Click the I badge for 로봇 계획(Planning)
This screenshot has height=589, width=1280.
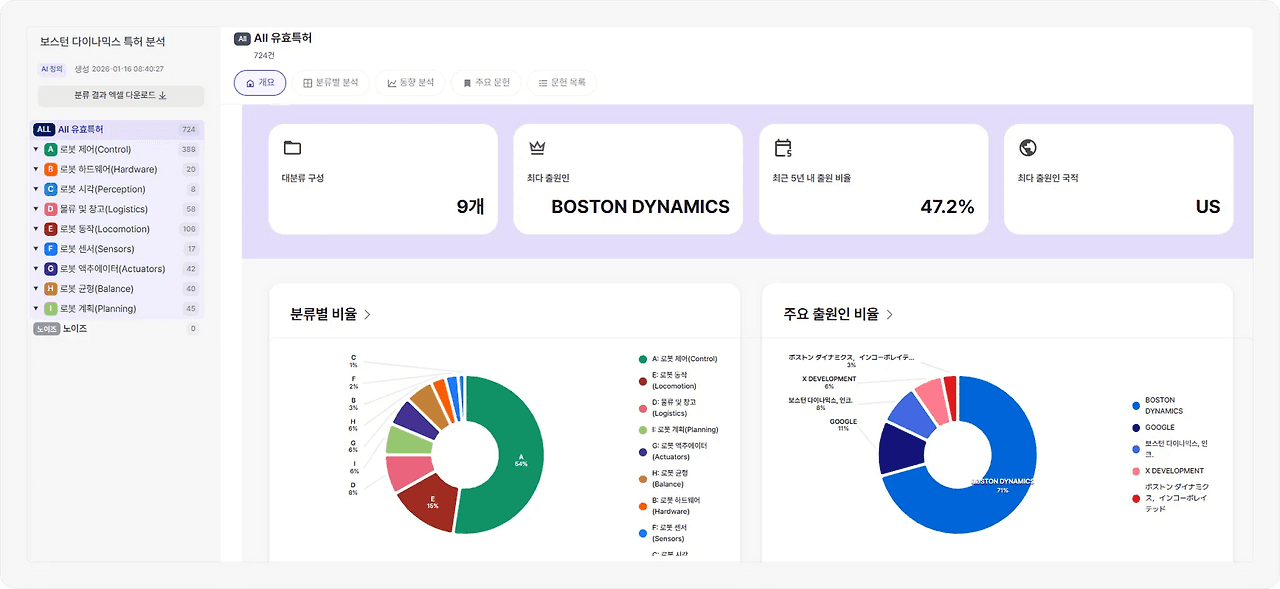click(x=51, y=308)
